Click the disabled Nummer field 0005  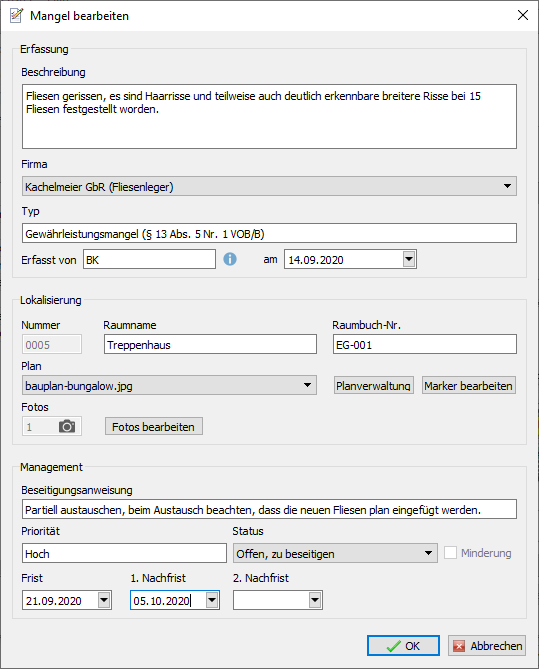click(52, 344)
